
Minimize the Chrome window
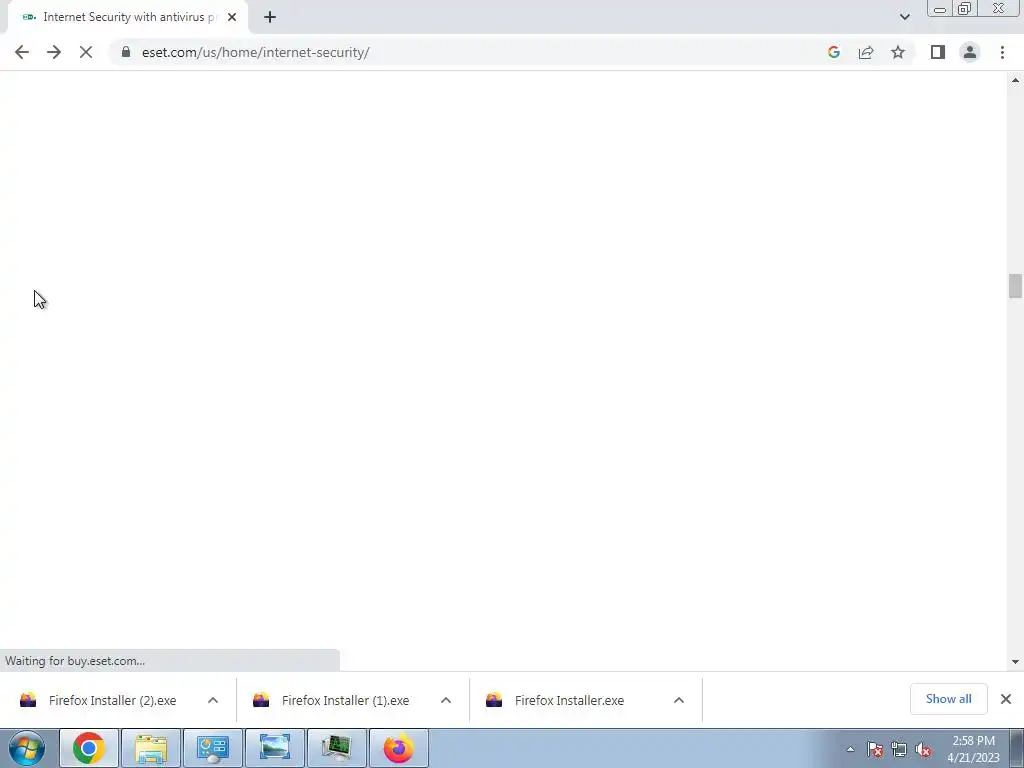pos(940,8)
